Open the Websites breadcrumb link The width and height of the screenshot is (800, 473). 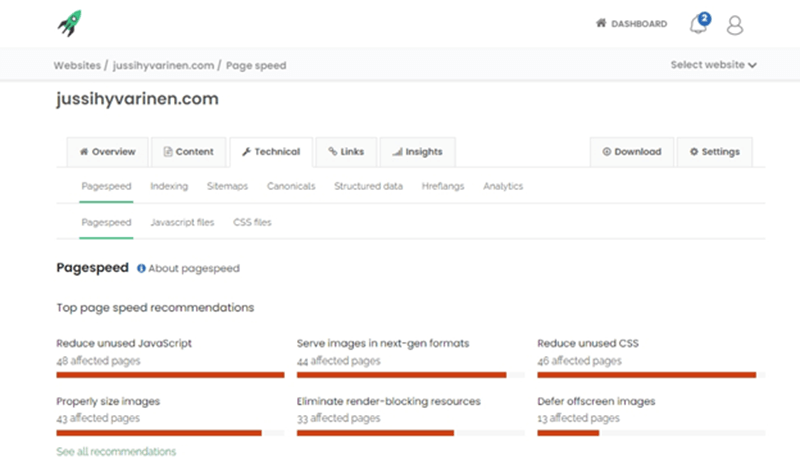click(x=77, y=65)
